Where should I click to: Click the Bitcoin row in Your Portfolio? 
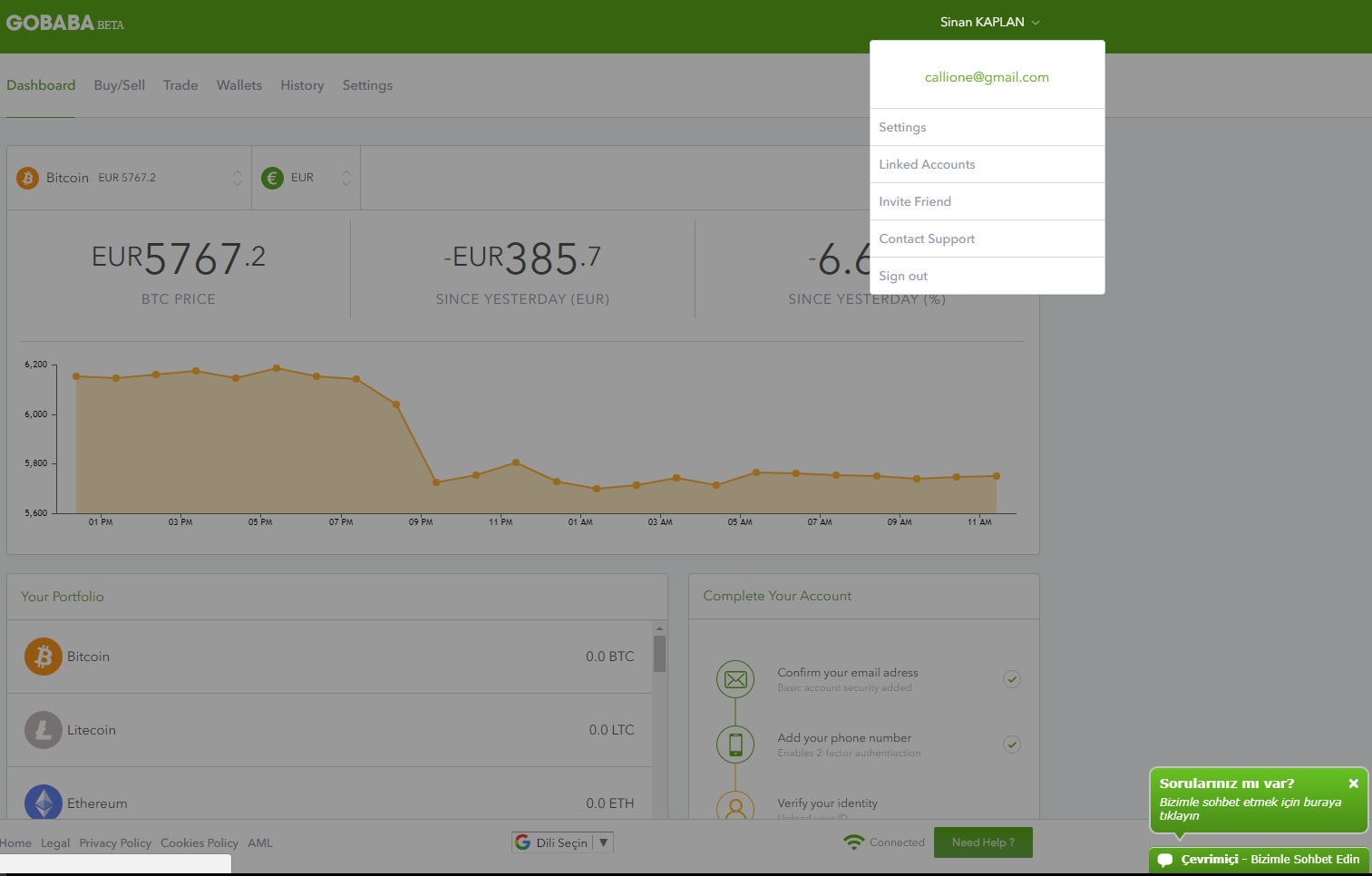(329, 657)
